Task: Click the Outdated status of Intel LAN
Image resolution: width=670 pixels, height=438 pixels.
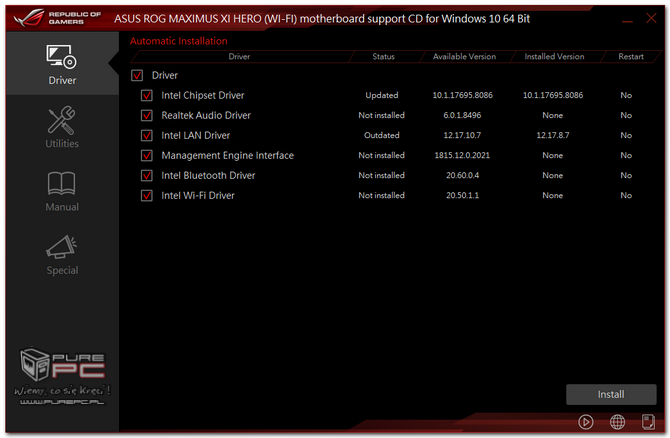Action: (382, 135)
